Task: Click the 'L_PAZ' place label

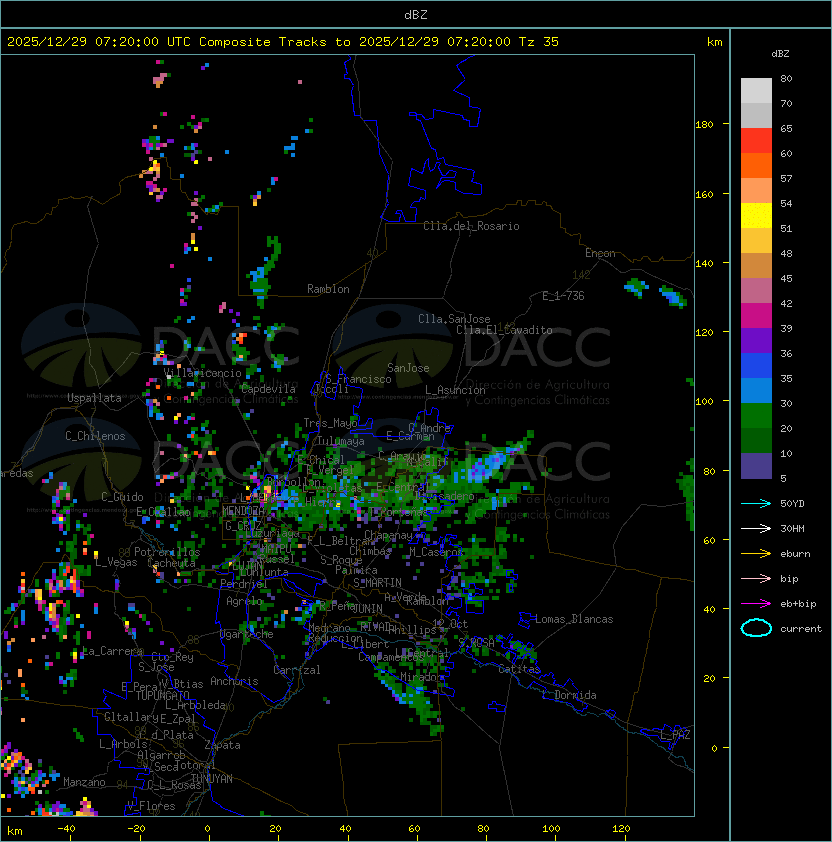Action: click(675, 735)
